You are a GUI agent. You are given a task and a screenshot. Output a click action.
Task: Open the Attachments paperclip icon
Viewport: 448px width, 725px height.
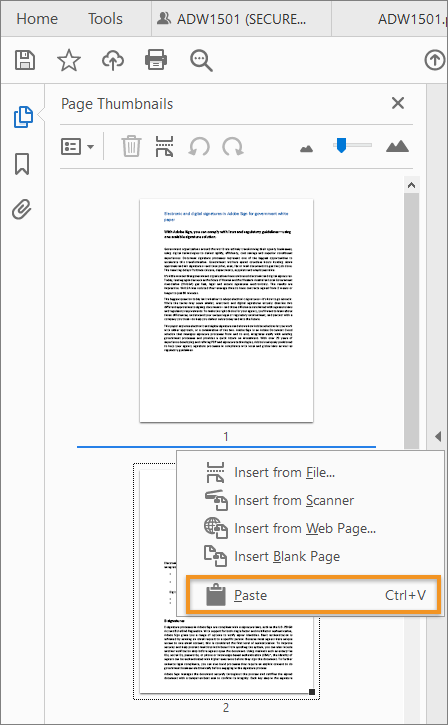[x=22, y=209]
